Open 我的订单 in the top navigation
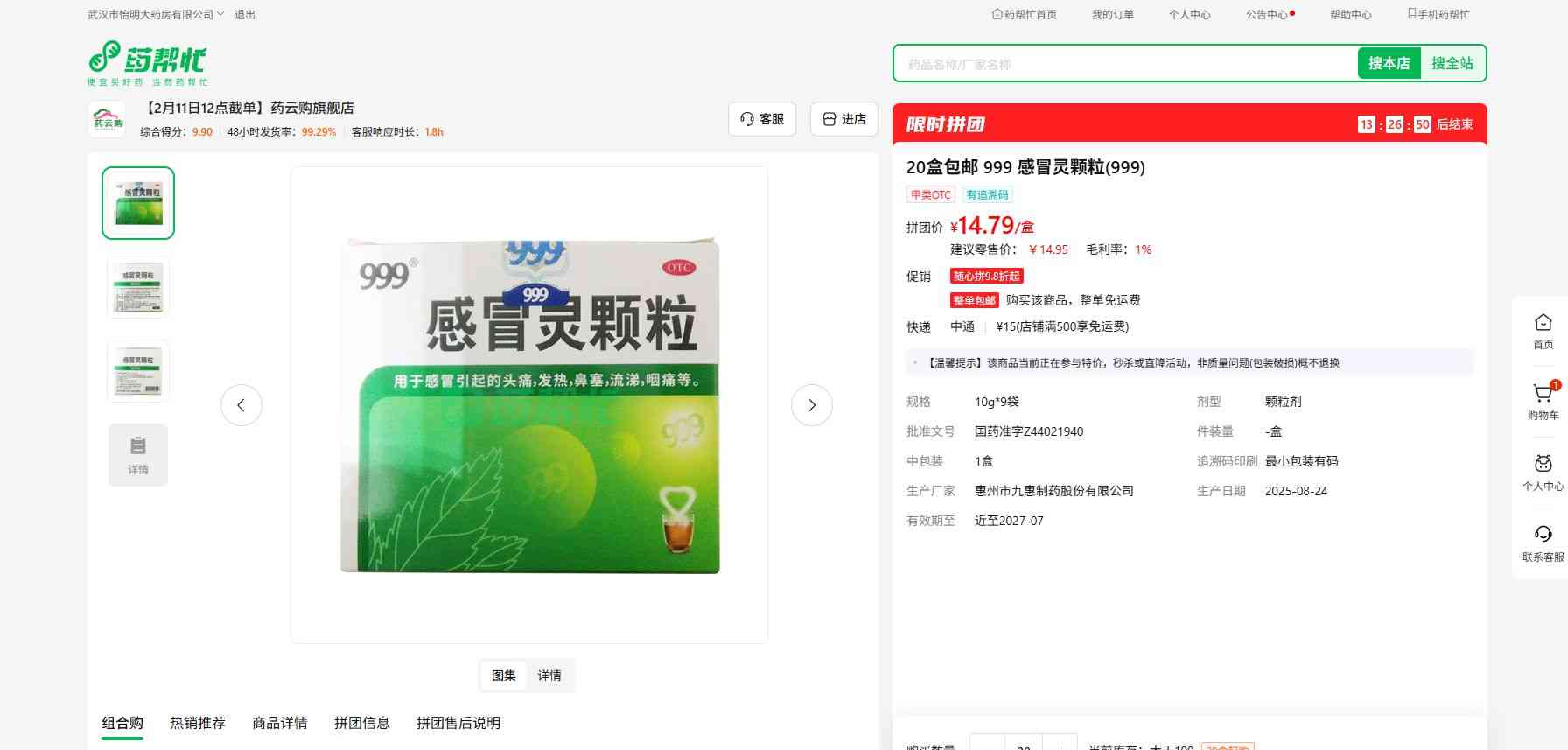The width and height of the screenshot is (1568, 750). coord(1112,15)
